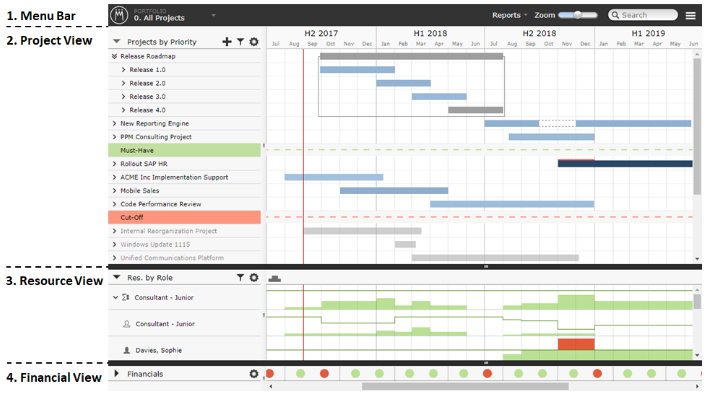Expand Windows Update 1115

coord(114,244)
